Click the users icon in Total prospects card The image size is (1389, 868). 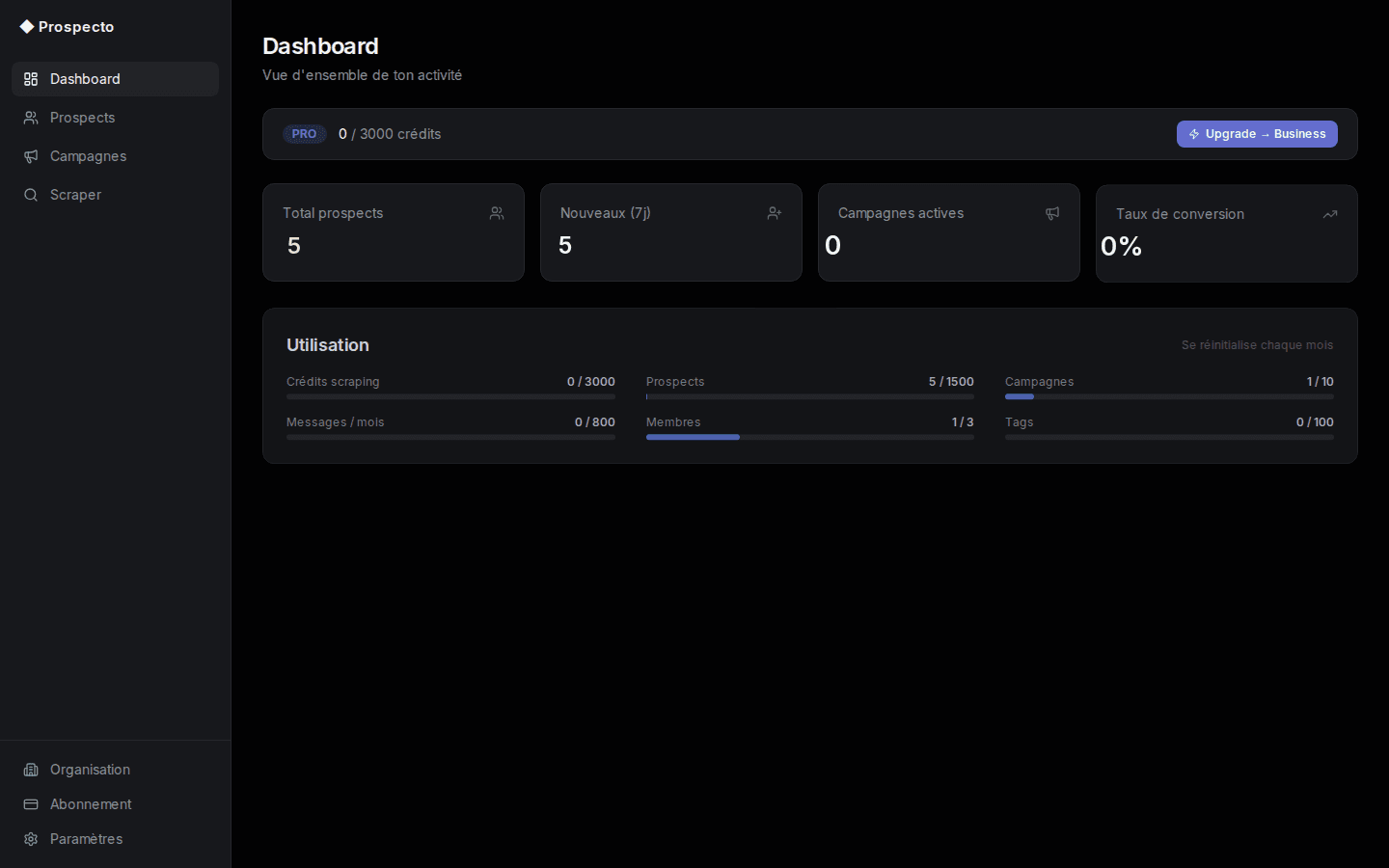coord(497,213)
